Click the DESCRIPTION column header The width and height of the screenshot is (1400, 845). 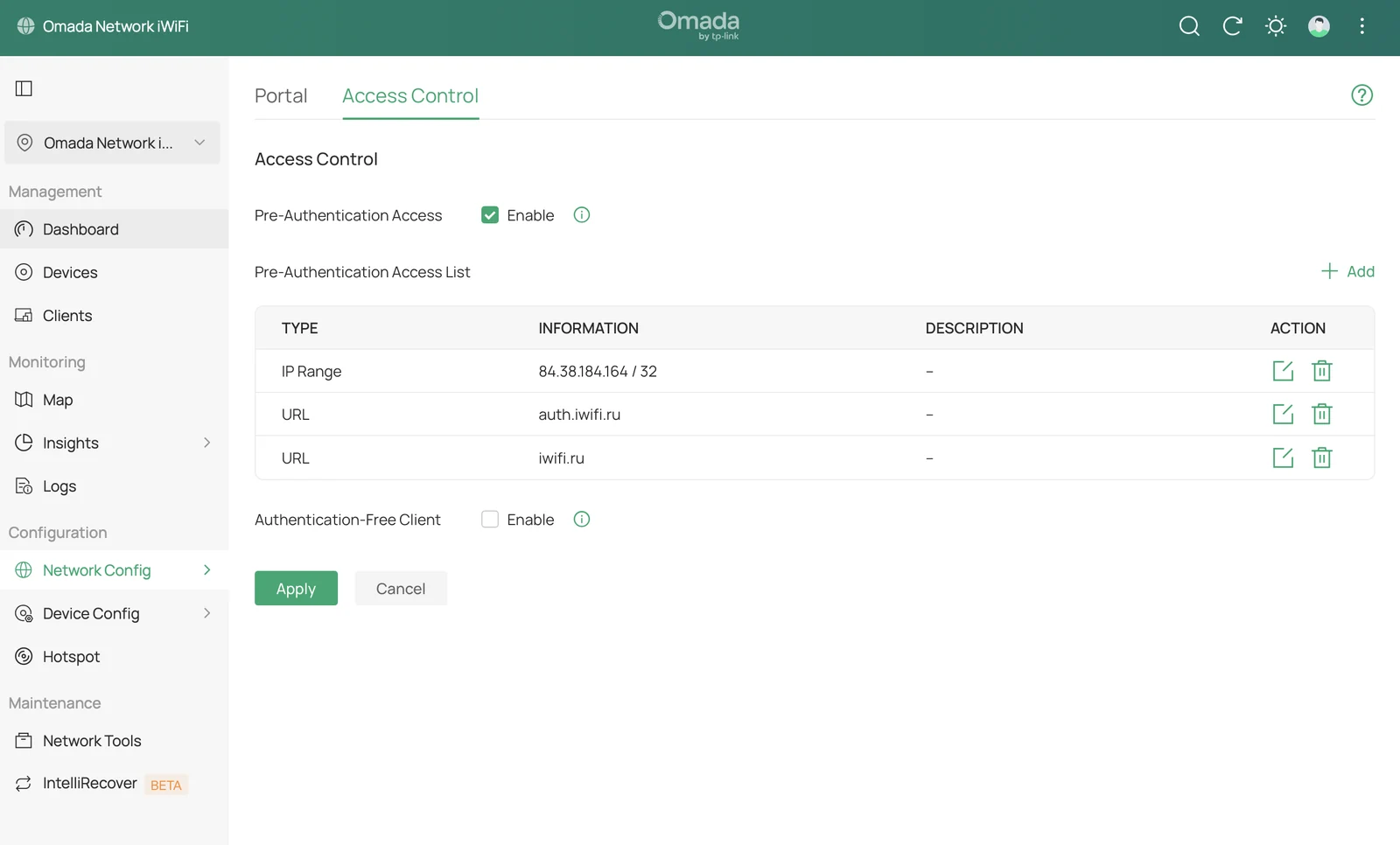[x=974, y=328]
